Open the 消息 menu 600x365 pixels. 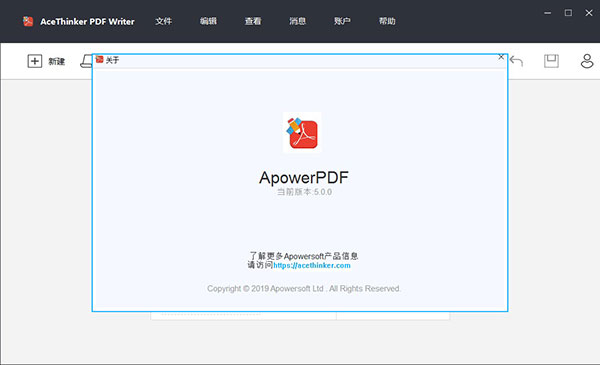click(x=298, y=21)
